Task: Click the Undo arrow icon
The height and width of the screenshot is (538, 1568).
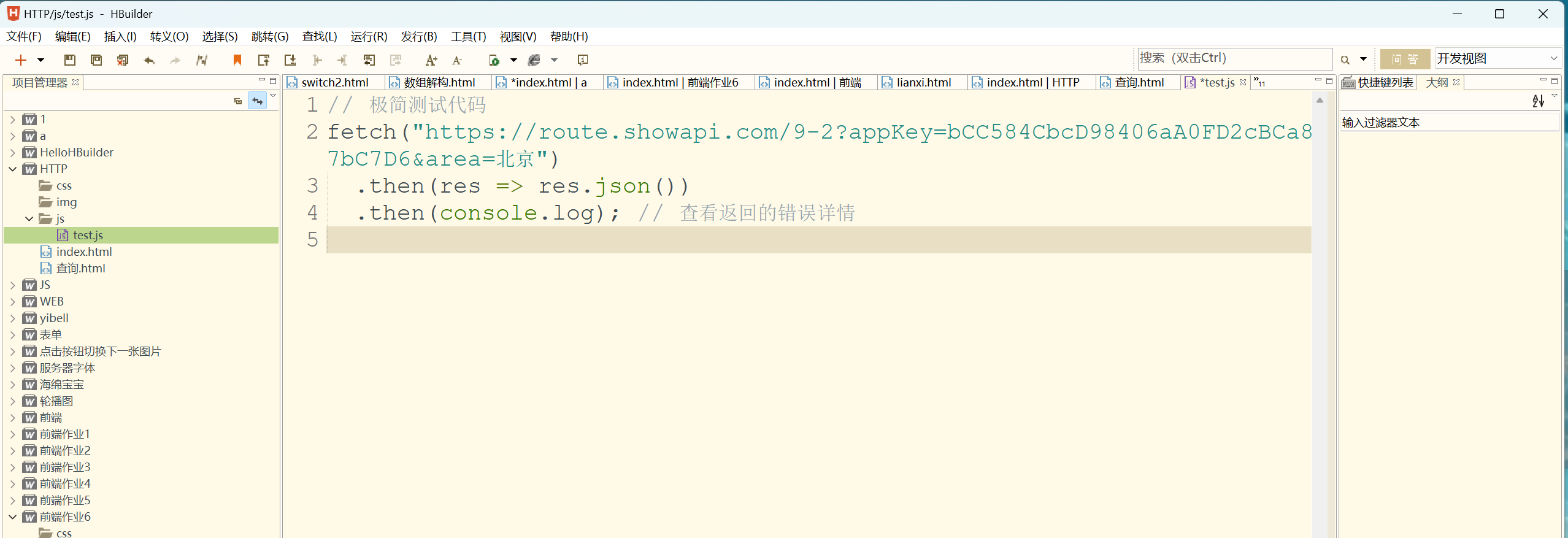Action: pyautogui.click(x=149, y=60)
